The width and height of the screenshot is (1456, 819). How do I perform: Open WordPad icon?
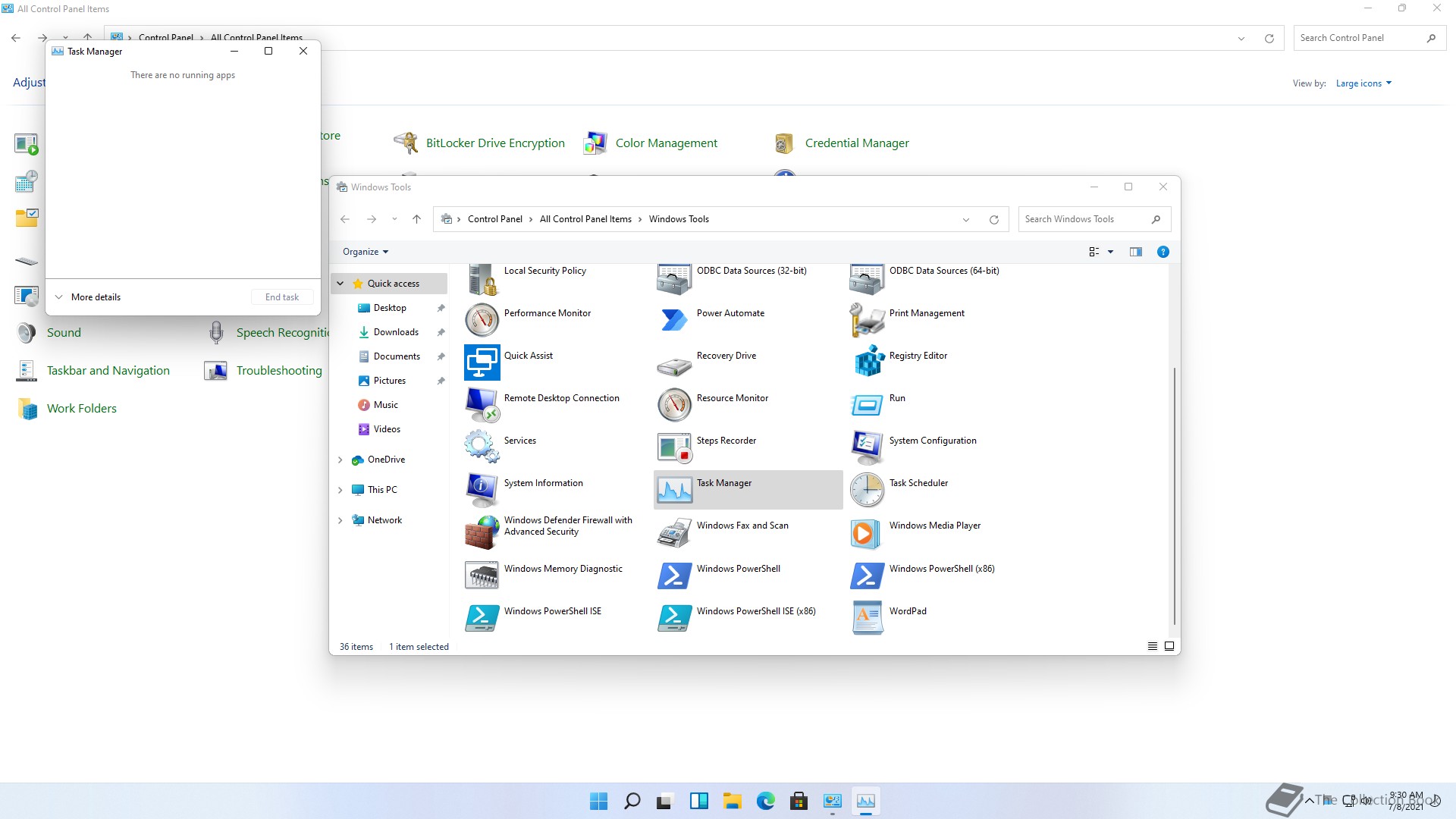(x=868, y=619)
